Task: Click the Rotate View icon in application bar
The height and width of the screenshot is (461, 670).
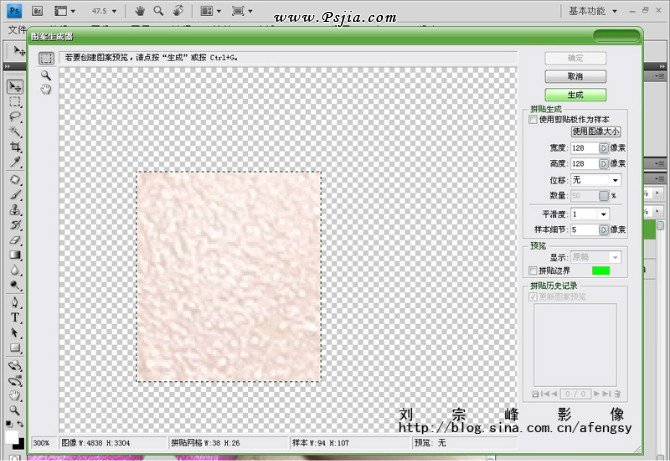Action: click(x=178, y=11)
